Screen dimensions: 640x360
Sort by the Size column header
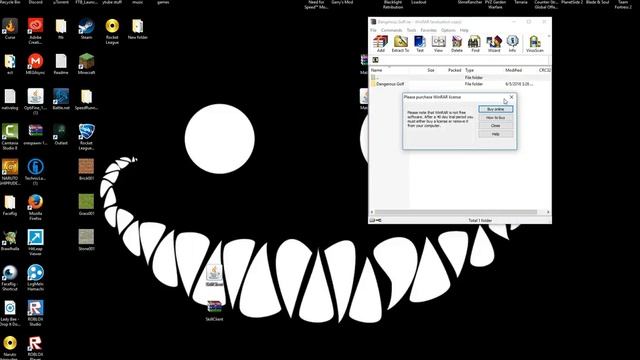[x=430, y=70]
